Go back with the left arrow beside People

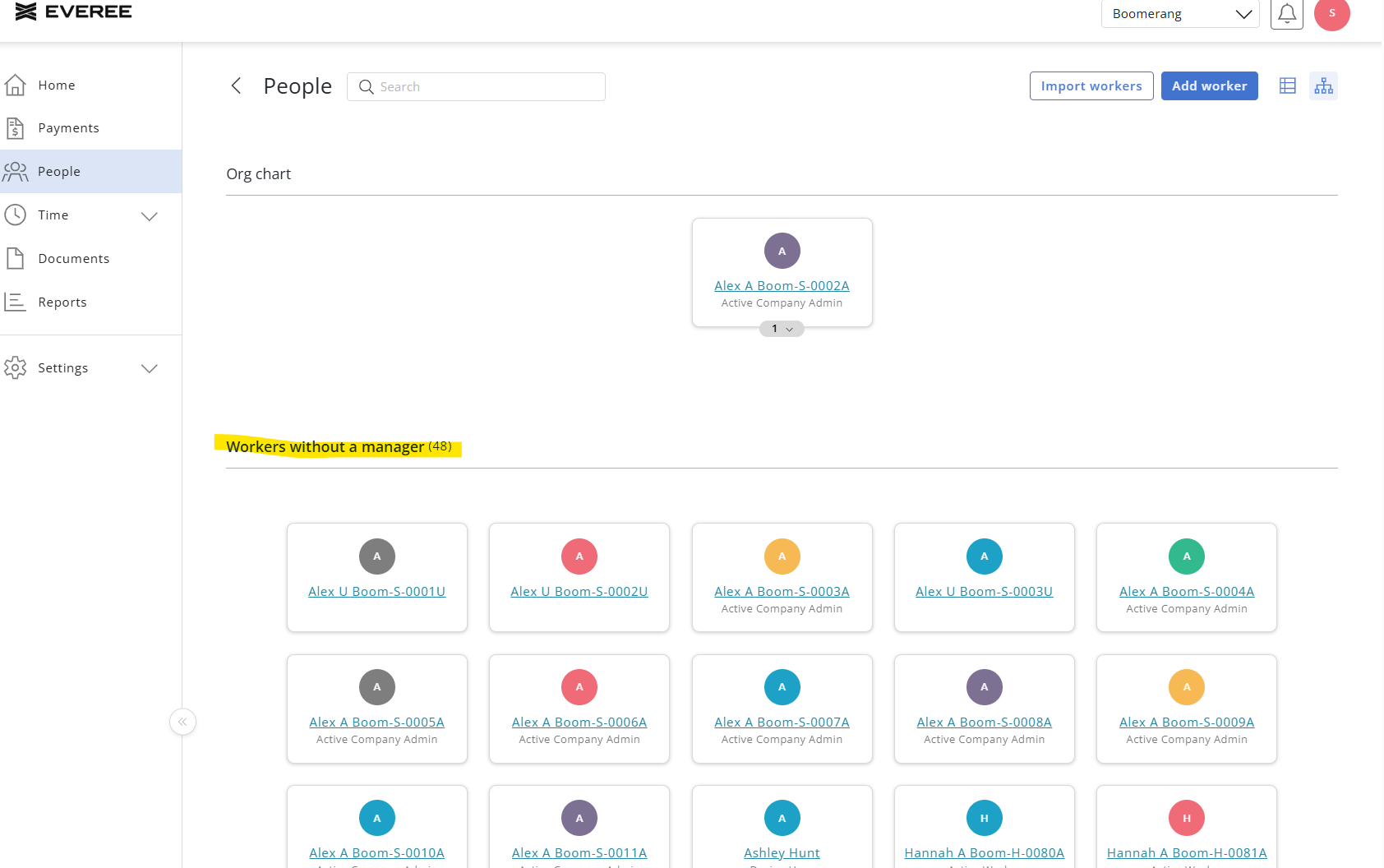click(236, 85)
